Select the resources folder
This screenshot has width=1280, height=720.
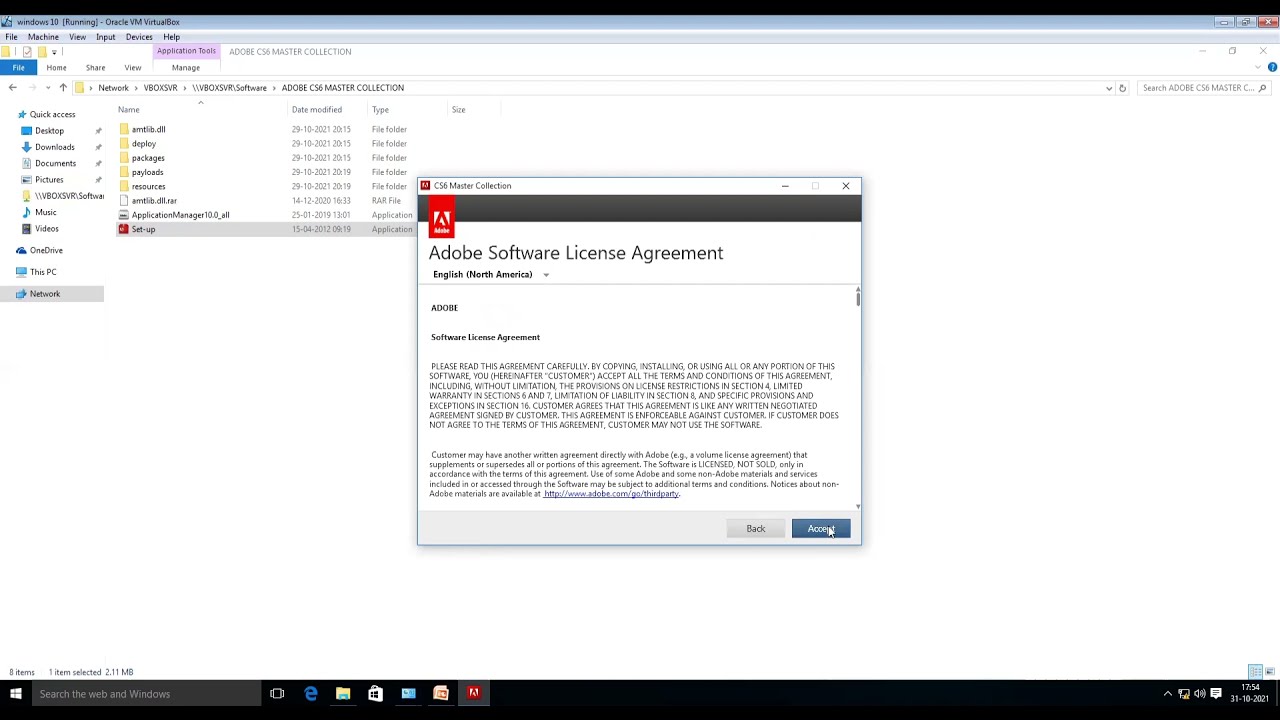click(148, 186)
